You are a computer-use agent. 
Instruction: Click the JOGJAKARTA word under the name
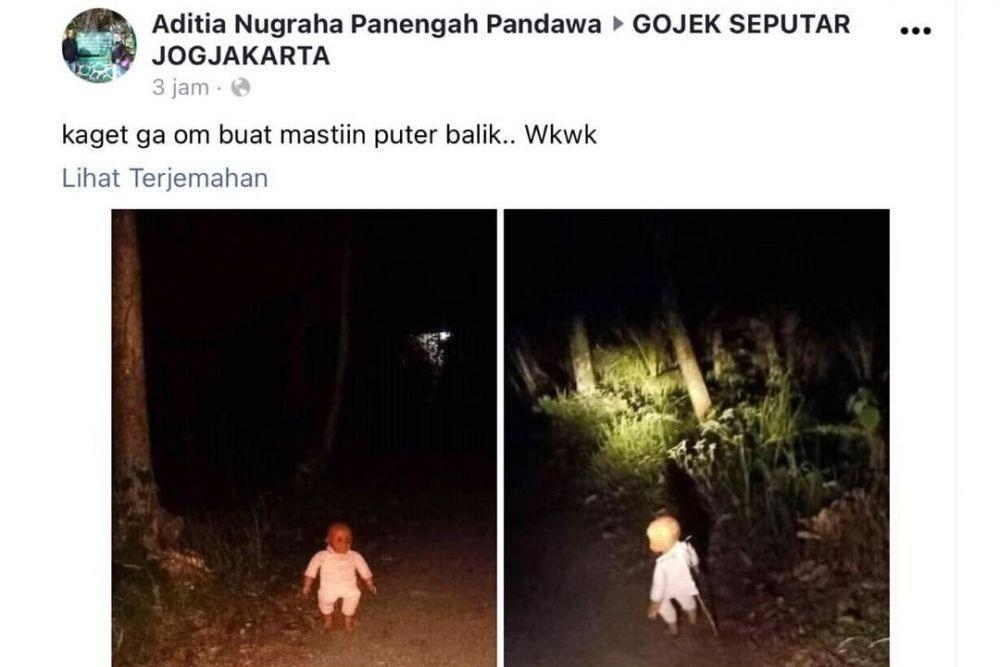pos(240,56)
